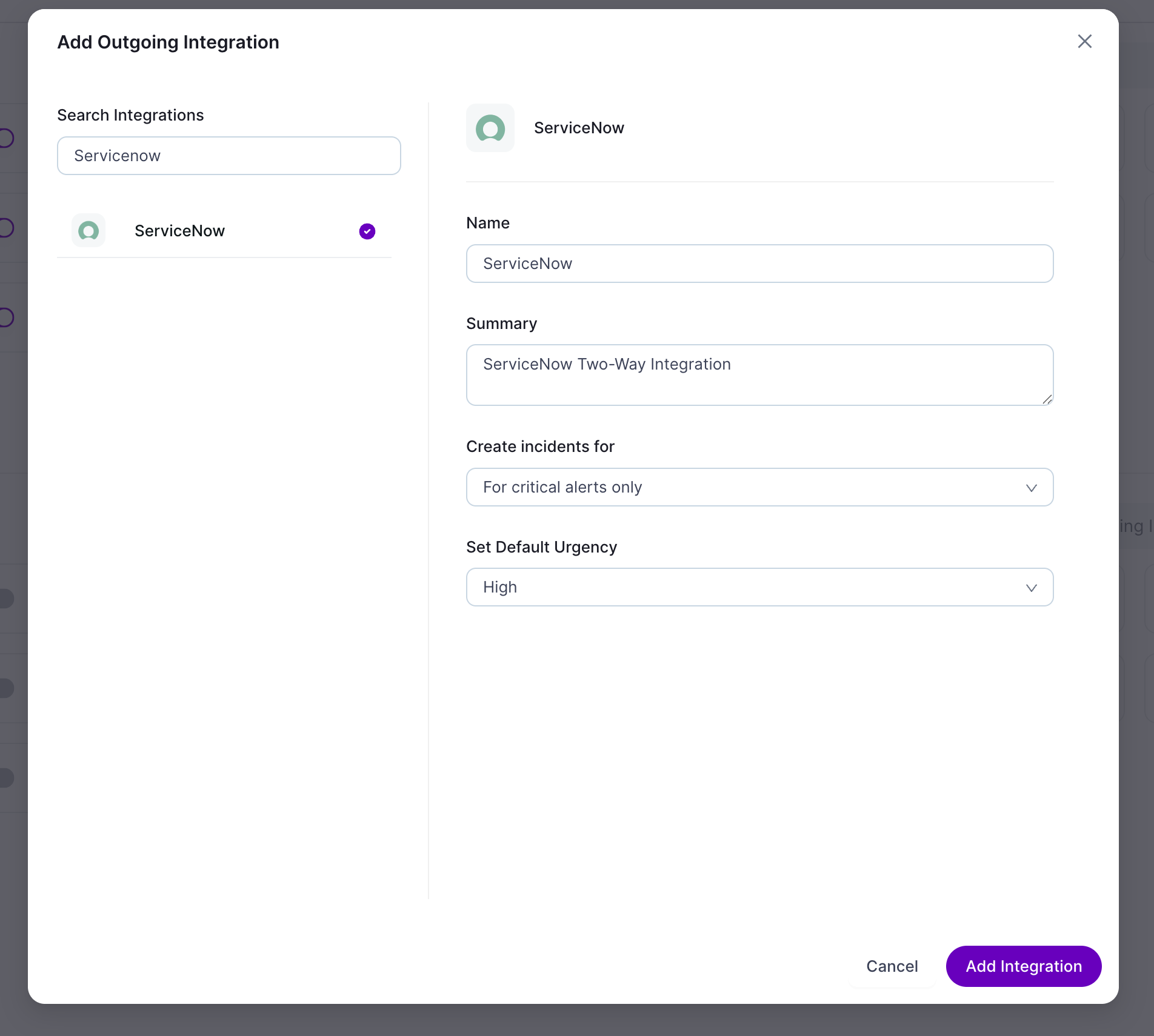Grab the Summary textarea resize handle
1154x1036 pixels.
point(1047,399)
